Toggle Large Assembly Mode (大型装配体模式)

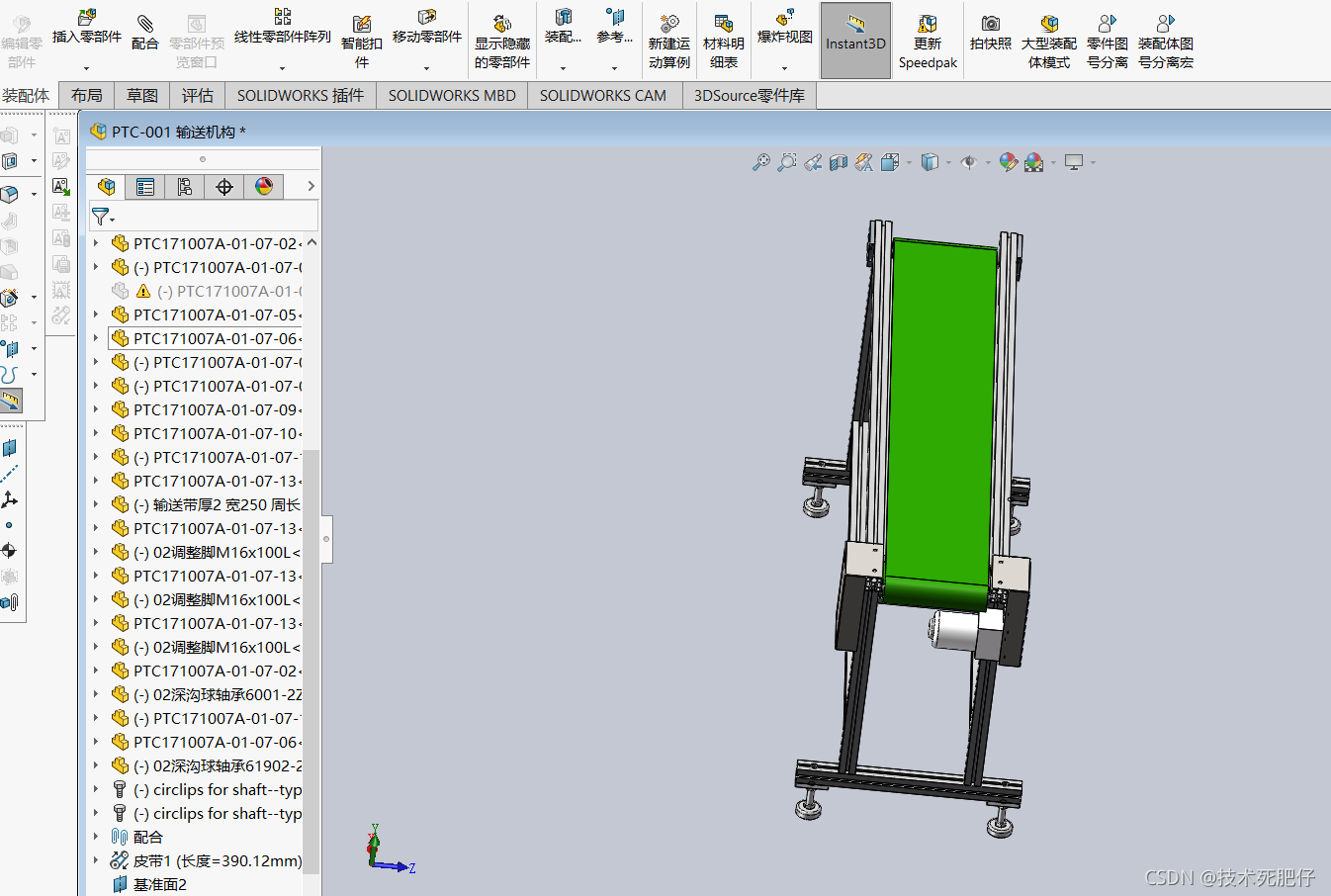tap(1049, 42)
